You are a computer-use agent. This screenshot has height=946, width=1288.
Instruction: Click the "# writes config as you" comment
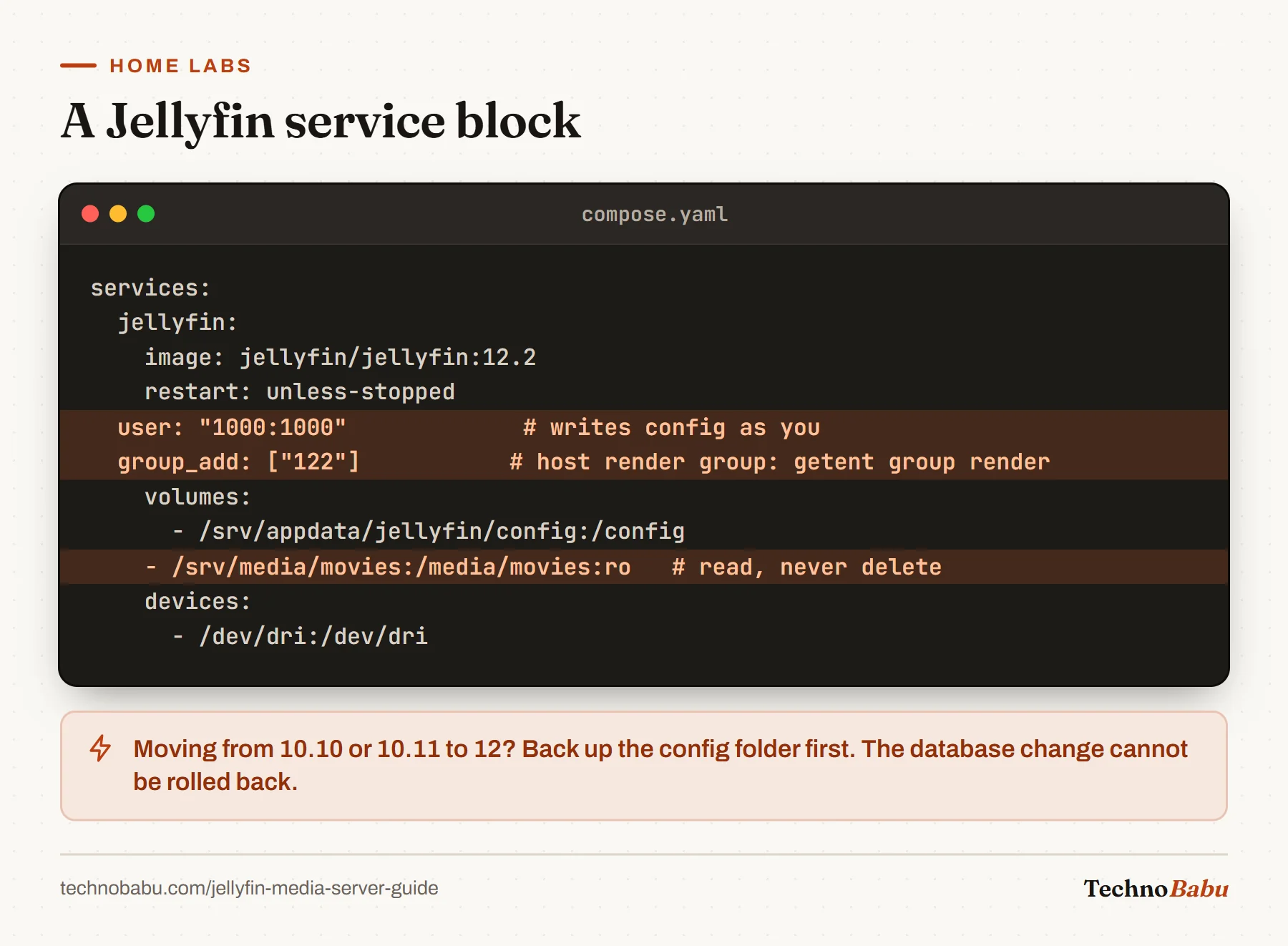pyautogui.click(x=672, y=427)
